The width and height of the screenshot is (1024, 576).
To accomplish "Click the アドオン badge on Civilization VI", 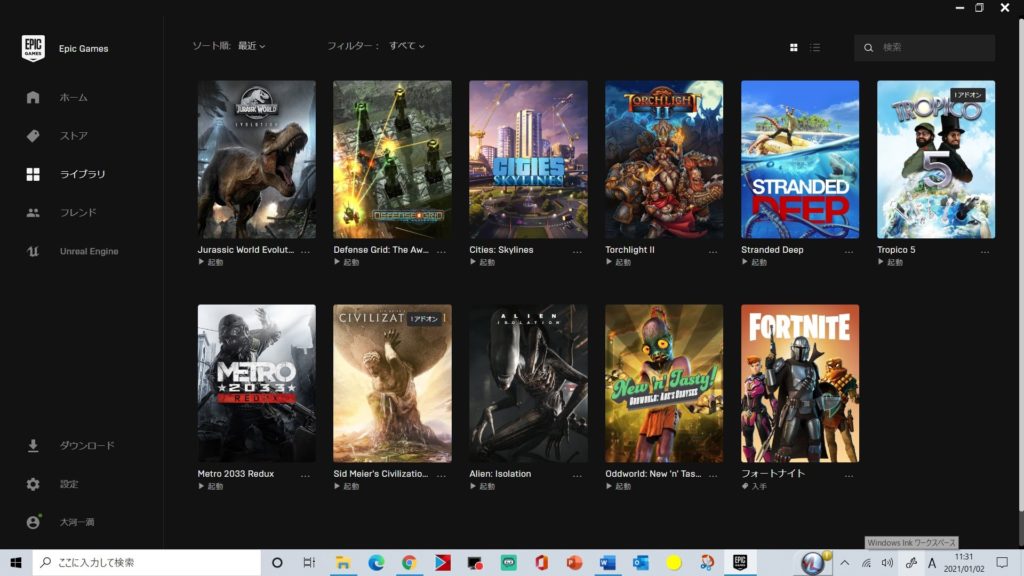I will [x=424, y=319].
